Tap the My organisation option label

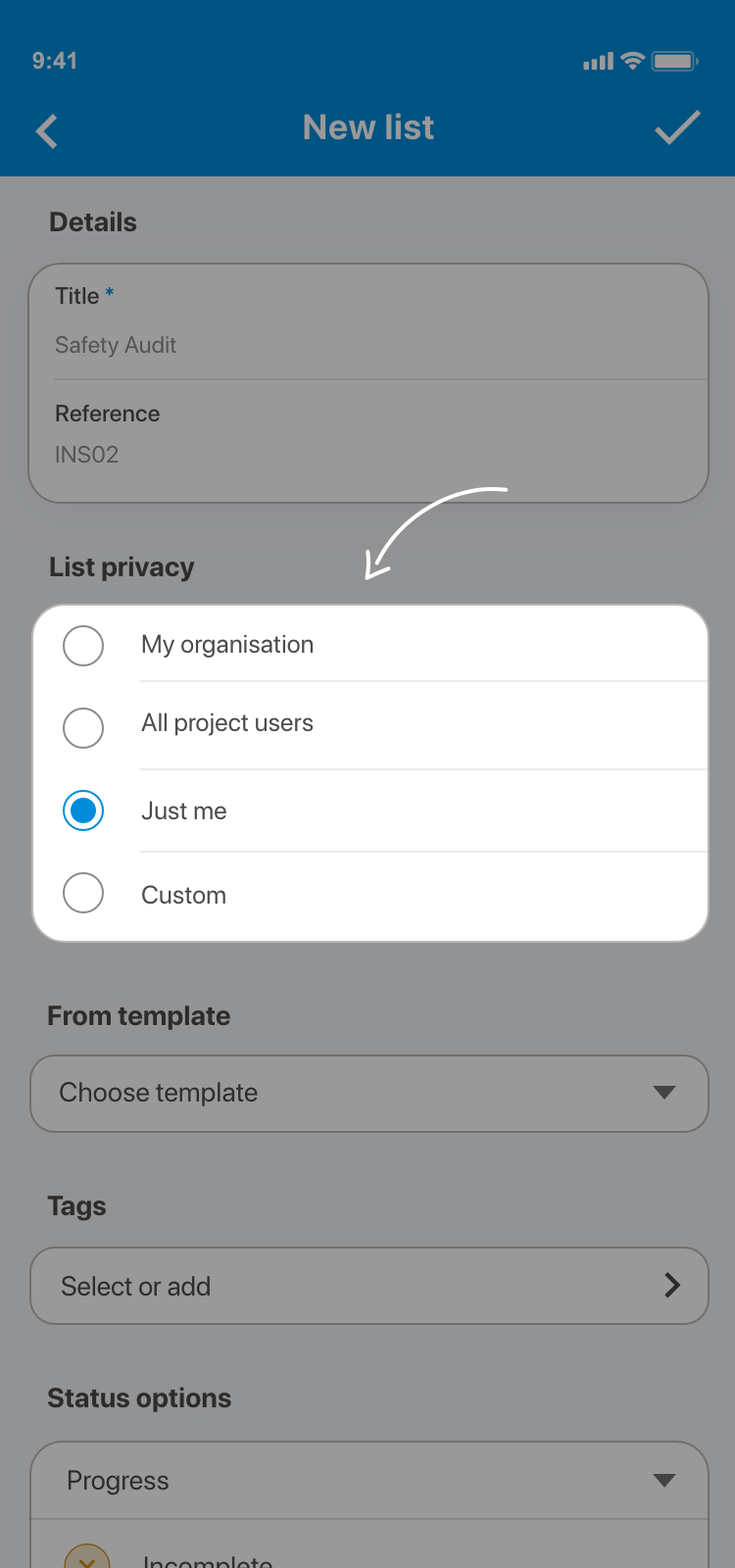pyautogui.click(x=227, y=645)
